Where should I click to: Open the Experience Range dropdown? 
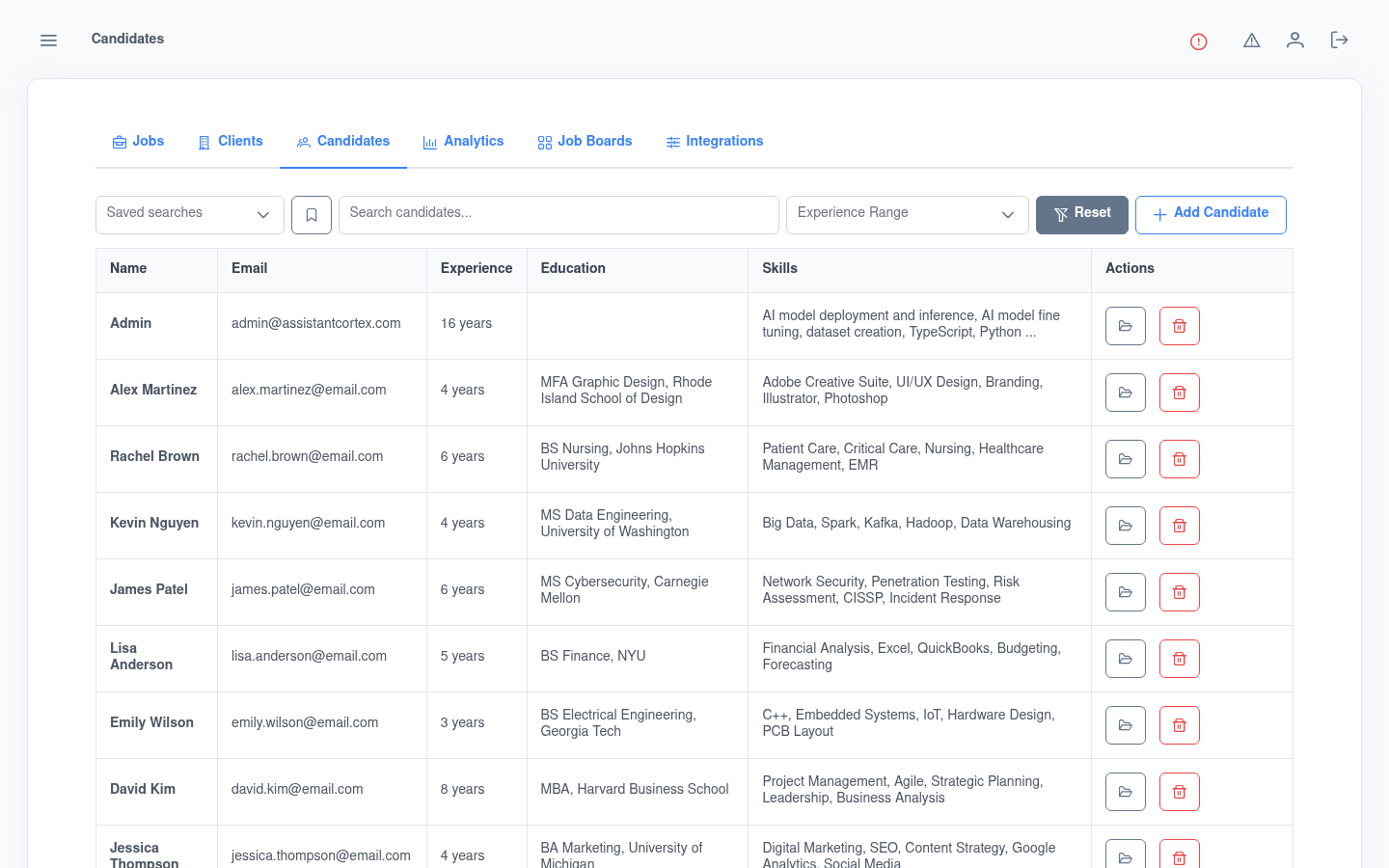click(x=908, y=215)
